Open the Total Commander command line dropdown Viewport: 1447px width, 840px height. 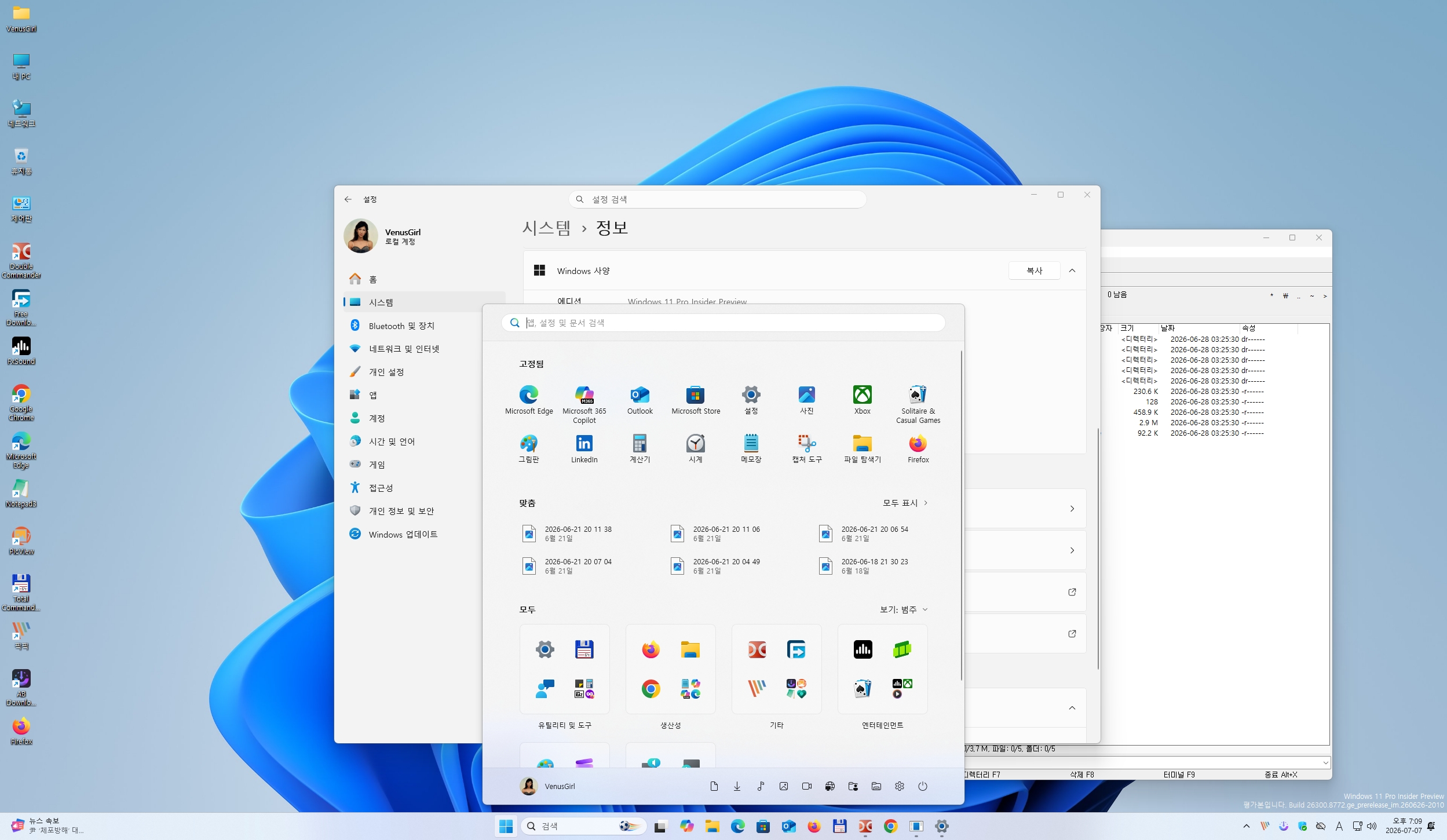coord(1326,762)
